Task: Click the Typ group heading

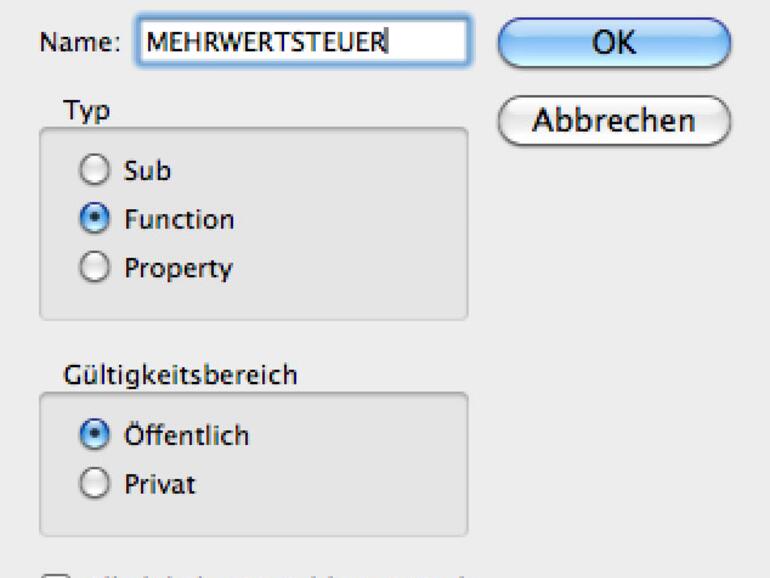Action: (86, 110)
